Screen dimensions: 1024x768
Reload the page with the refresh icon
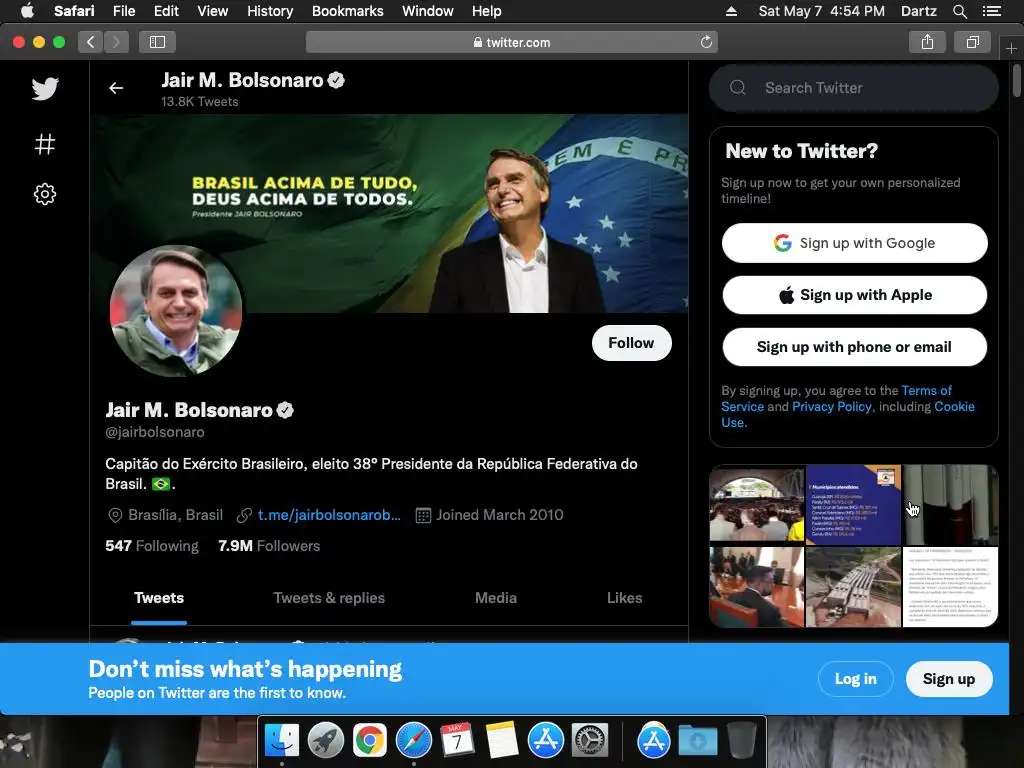tap(706, 42)
